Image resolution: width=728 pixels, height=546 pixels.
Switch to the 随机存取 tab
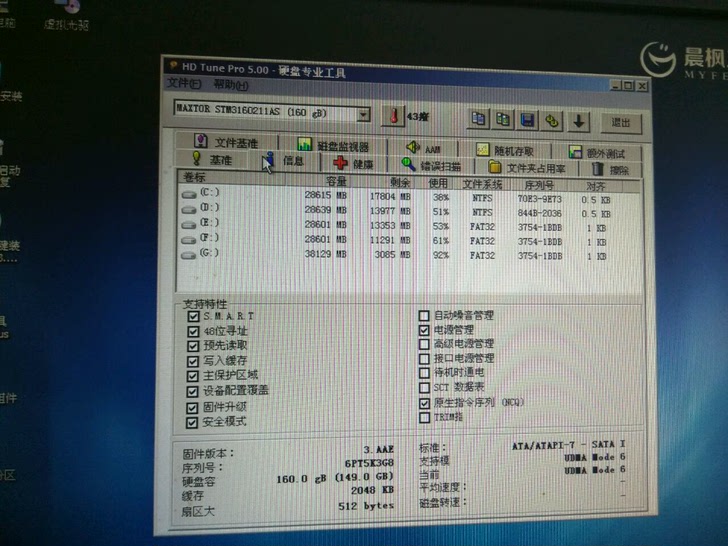[x=505, y=150]
